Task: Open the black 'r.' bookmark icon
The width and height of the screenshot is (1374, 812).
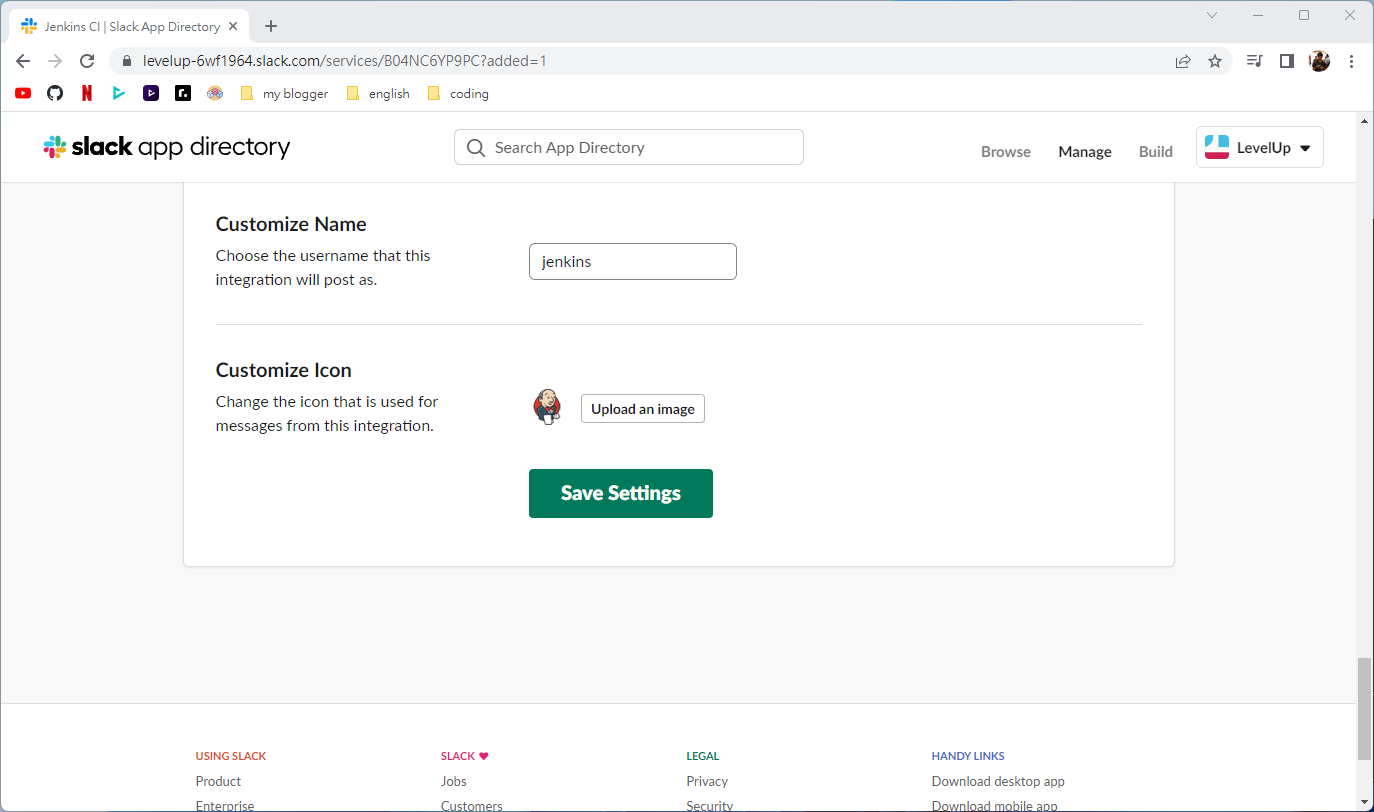Action: 183,93
